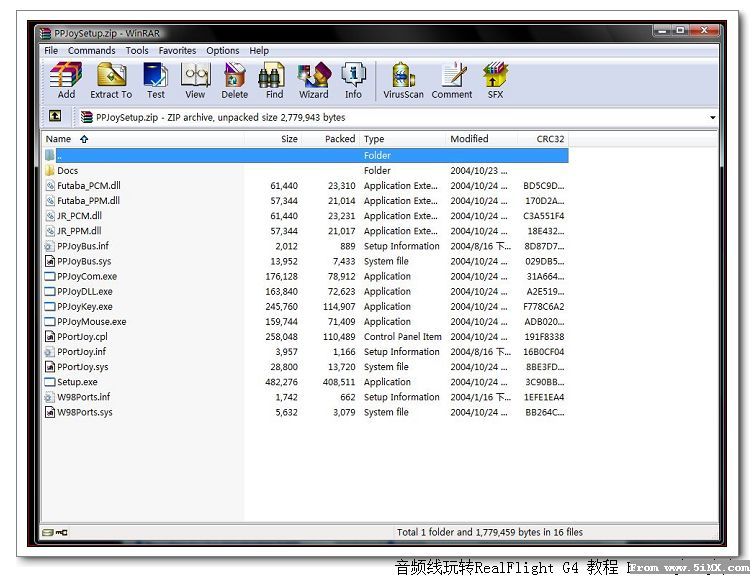Sort by the Size column header
This screenshot has height=577, width=755.
click(273, 139)
